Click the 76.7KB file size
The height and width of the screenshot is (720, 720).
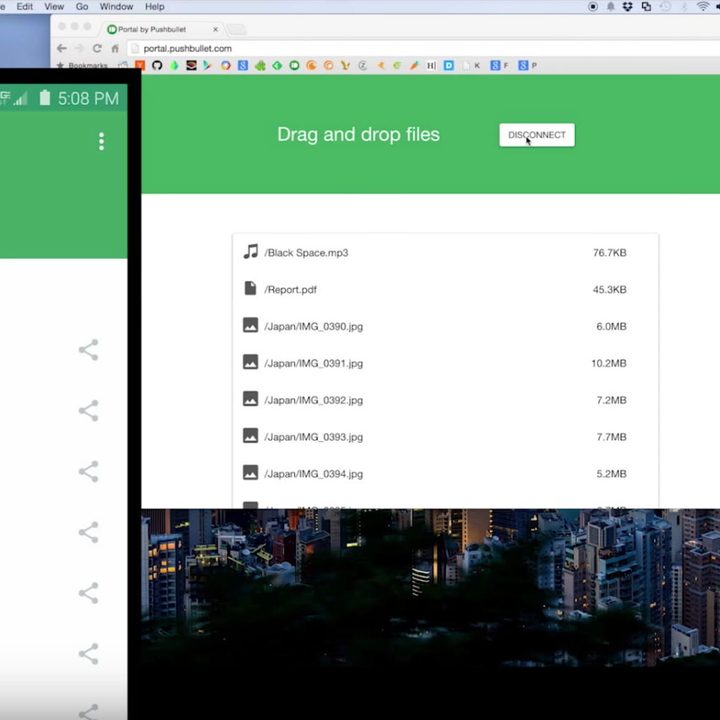[610, 253]
